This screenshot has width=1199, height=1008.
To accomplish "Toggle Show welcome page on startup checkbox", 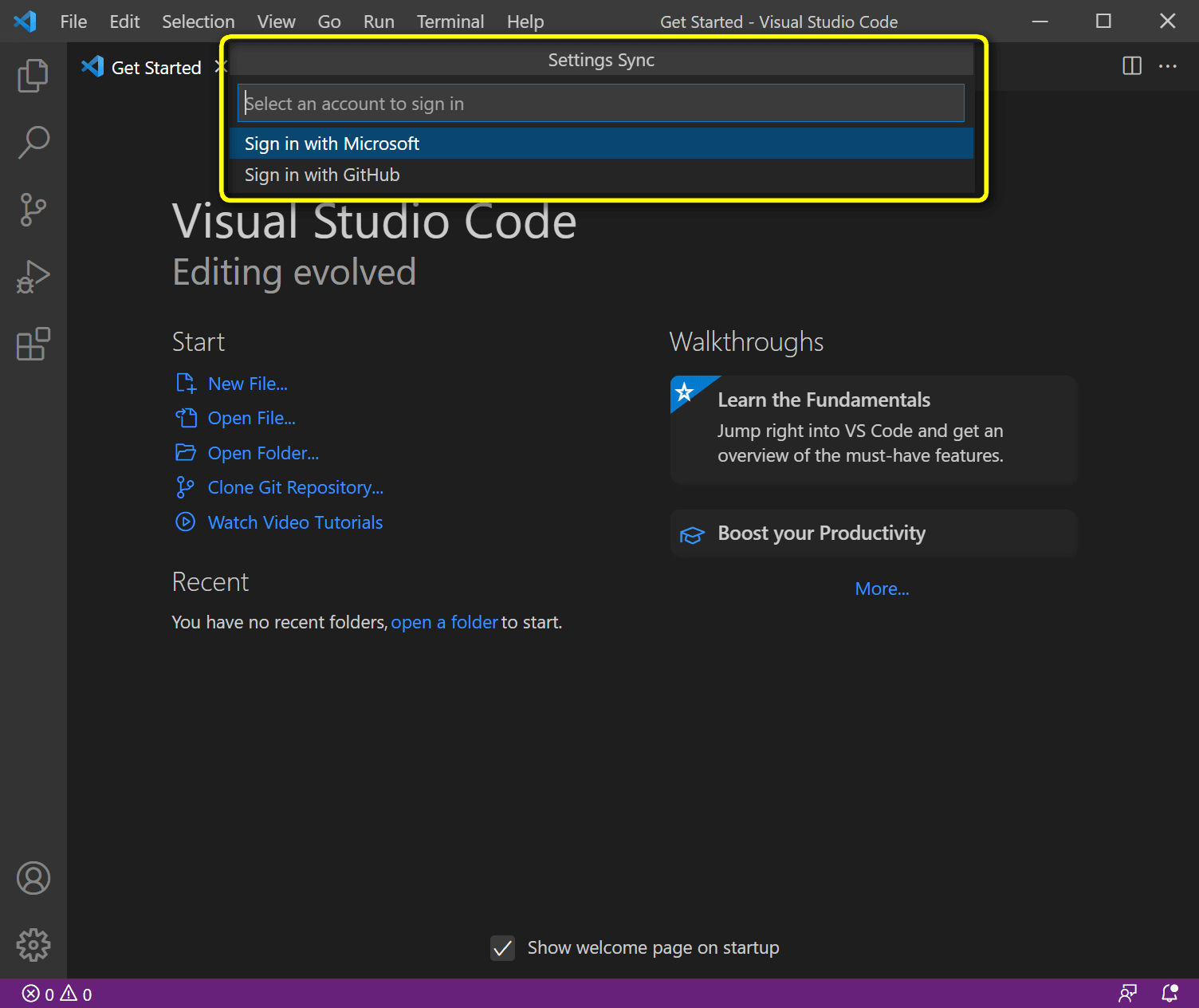I will (502, 948).
